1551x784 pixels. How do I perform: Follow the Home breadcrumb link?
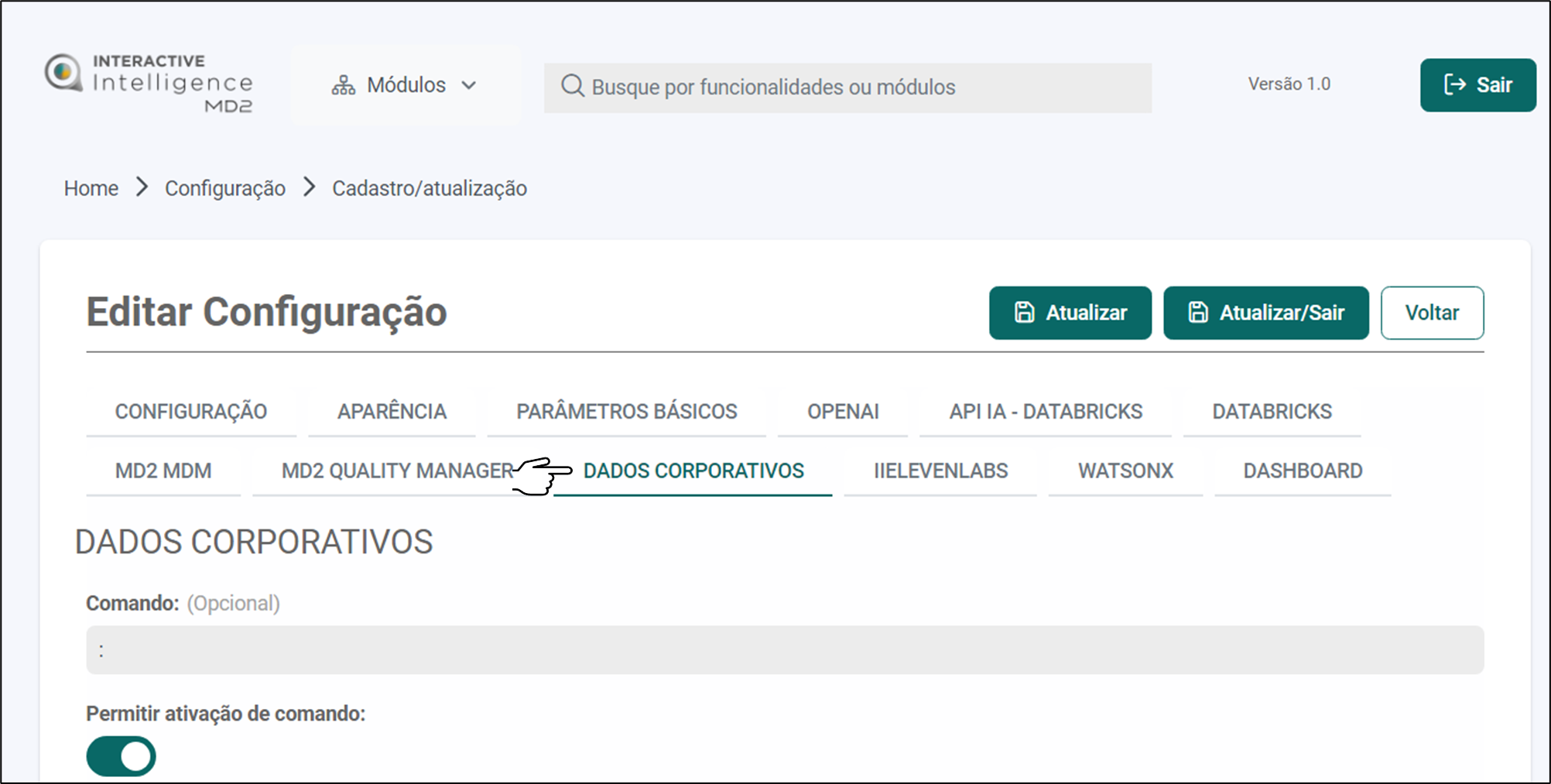[91, 188]
